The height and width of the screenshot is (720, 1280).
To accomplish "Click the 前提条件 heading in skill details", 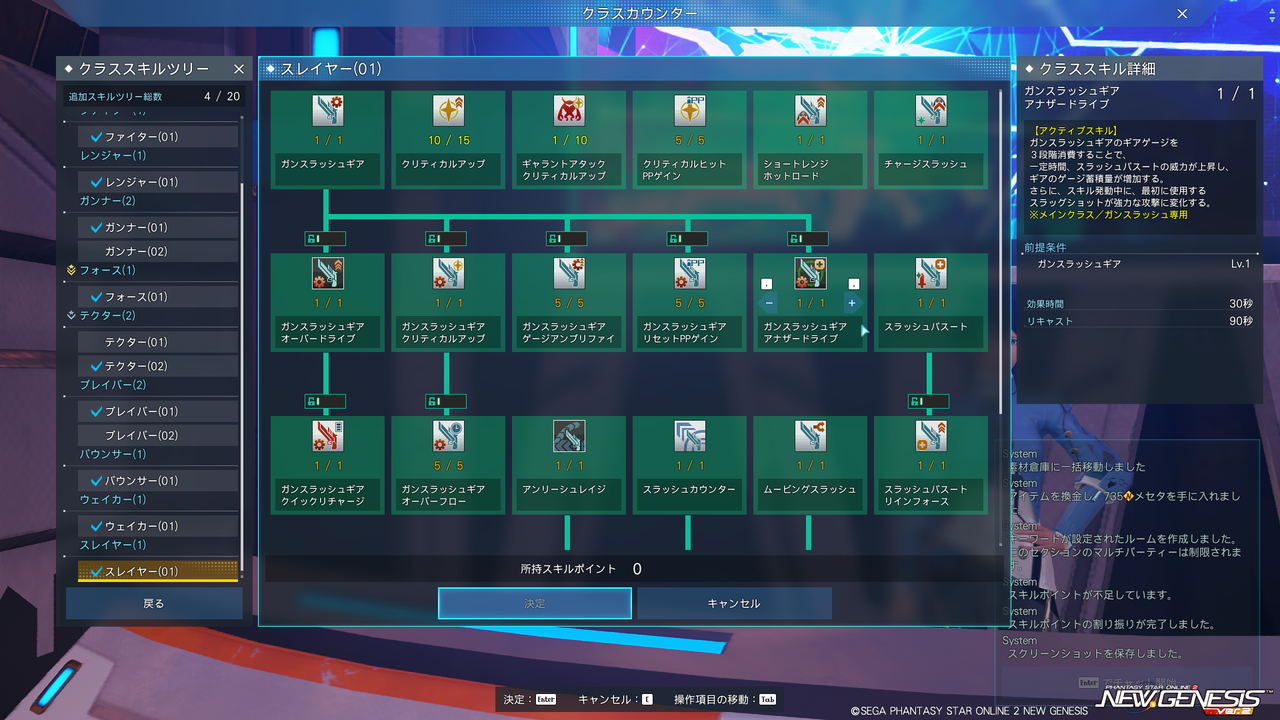I will coord(1045,247).
